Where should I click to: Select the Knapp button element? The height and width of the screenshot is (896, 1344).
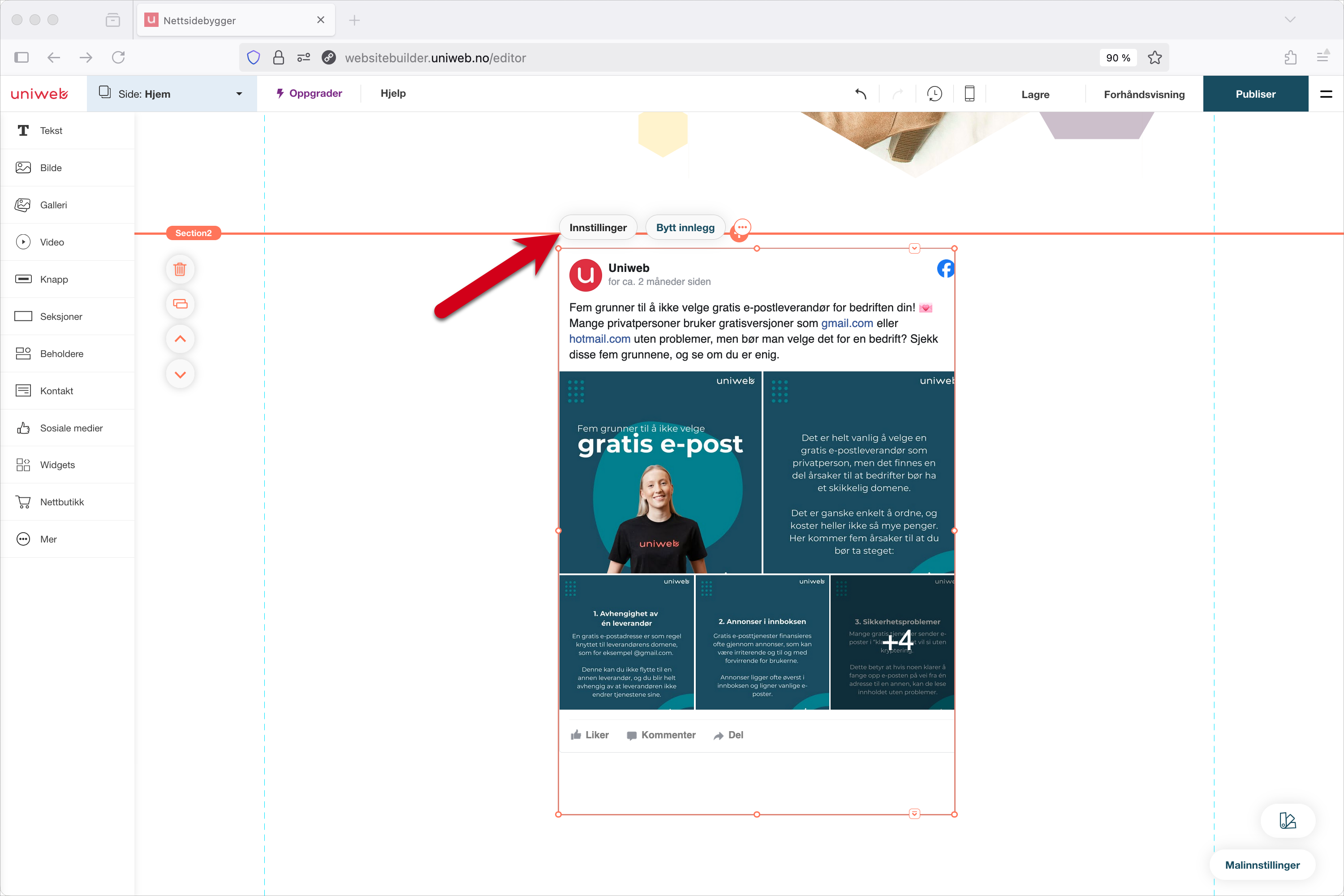pos(68,279)
